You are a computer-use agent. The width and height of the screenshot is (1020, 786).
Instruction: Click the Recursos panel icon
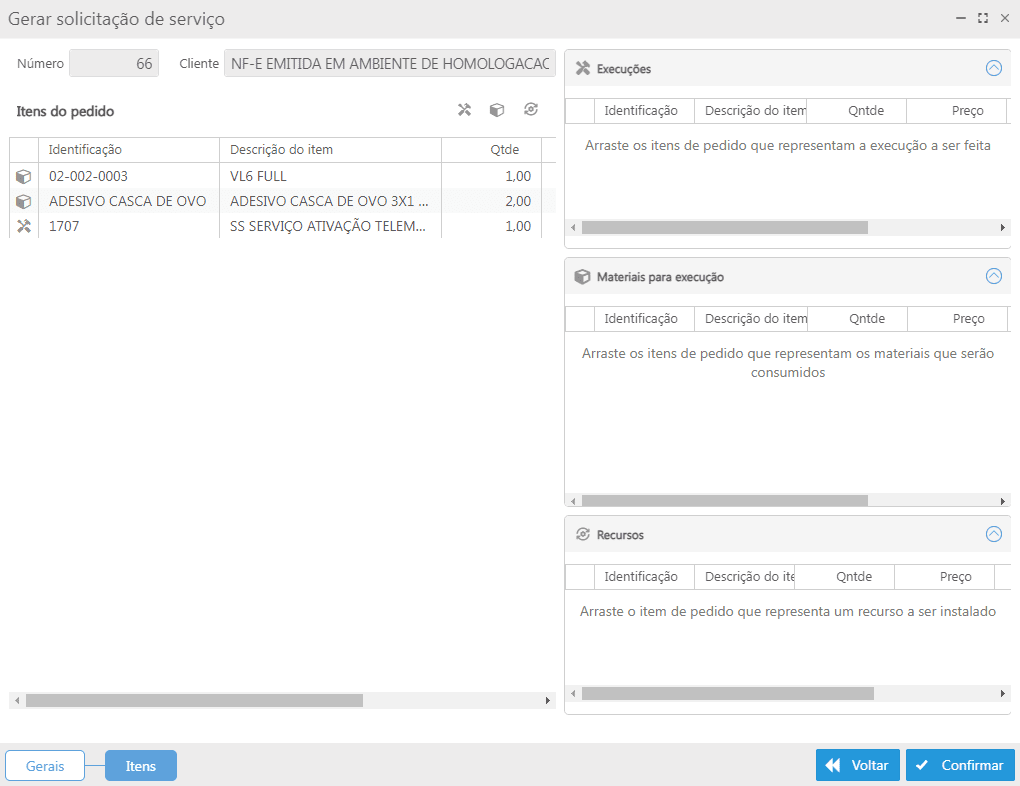point(582,535)
